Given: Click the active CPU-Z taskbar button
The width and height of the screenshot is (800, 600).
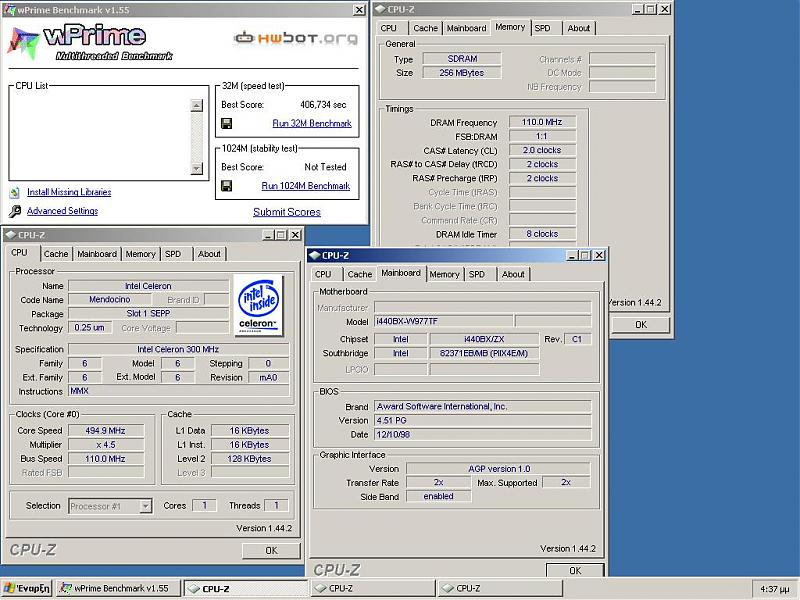Looking at the screenshot, I should pos(246,588).
